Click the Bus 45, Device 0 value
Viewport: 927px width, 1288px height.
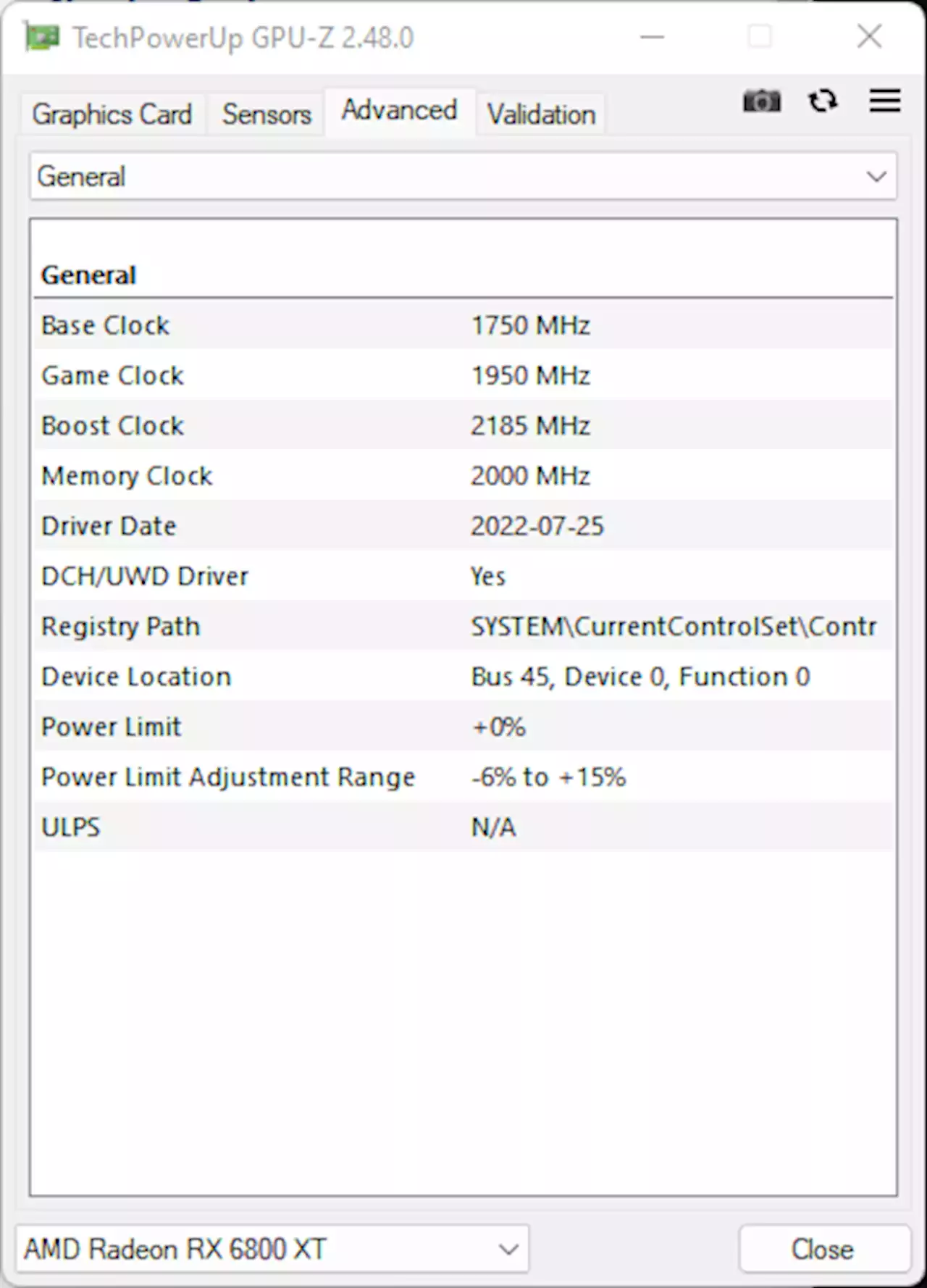[x=640, y=677]
